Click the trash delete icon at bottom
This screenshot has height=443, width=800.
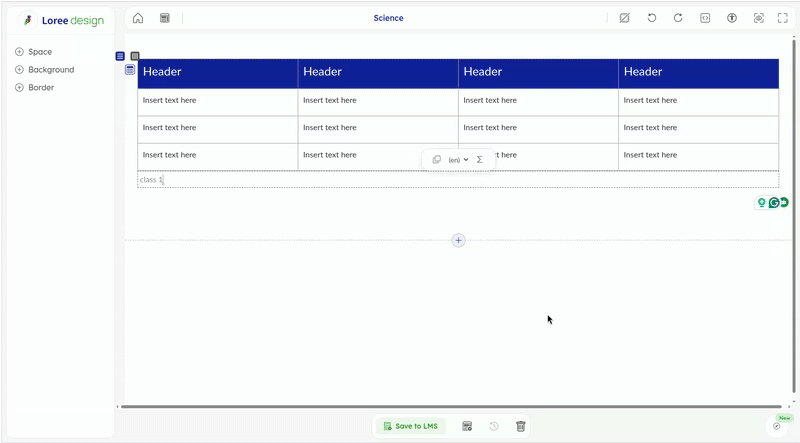pos(521,426)
